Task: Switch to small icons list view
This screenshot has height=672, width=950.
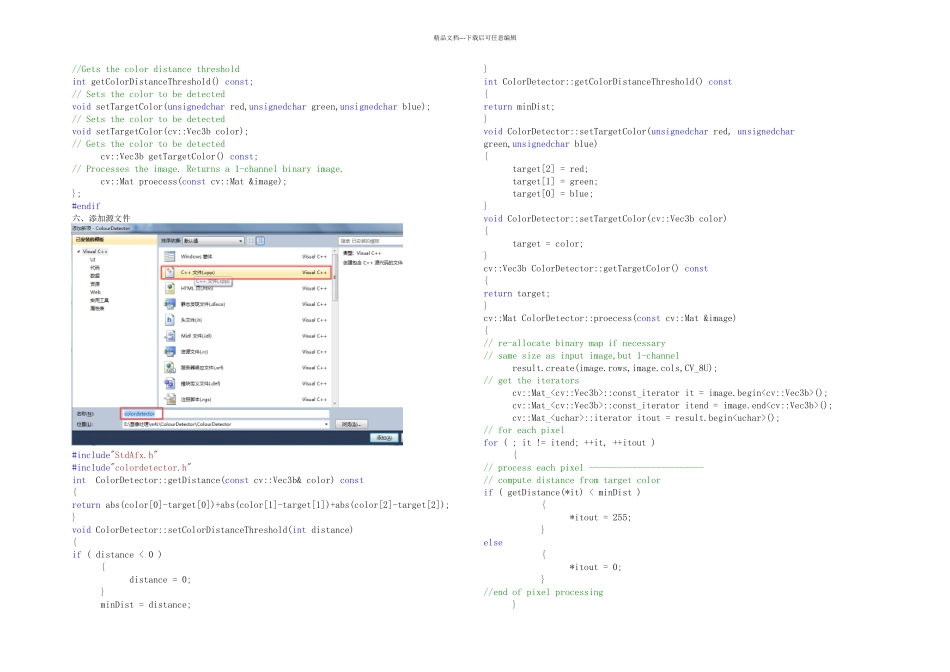Action: [x=250, y=241]
